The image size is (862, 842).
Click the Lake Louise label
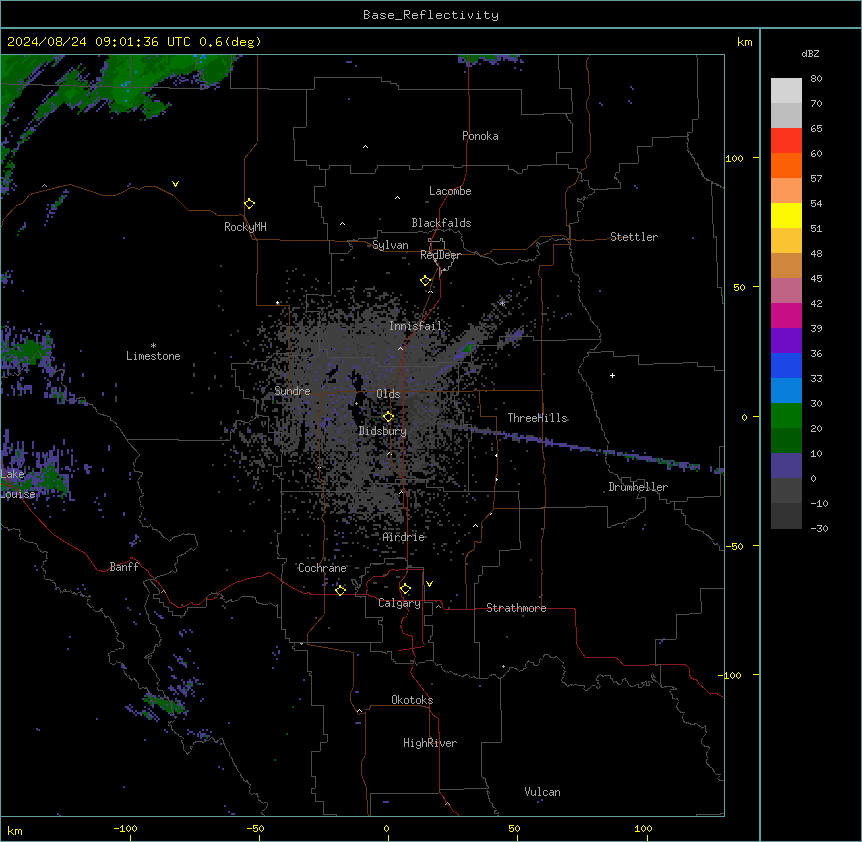(x=18, y=484)
